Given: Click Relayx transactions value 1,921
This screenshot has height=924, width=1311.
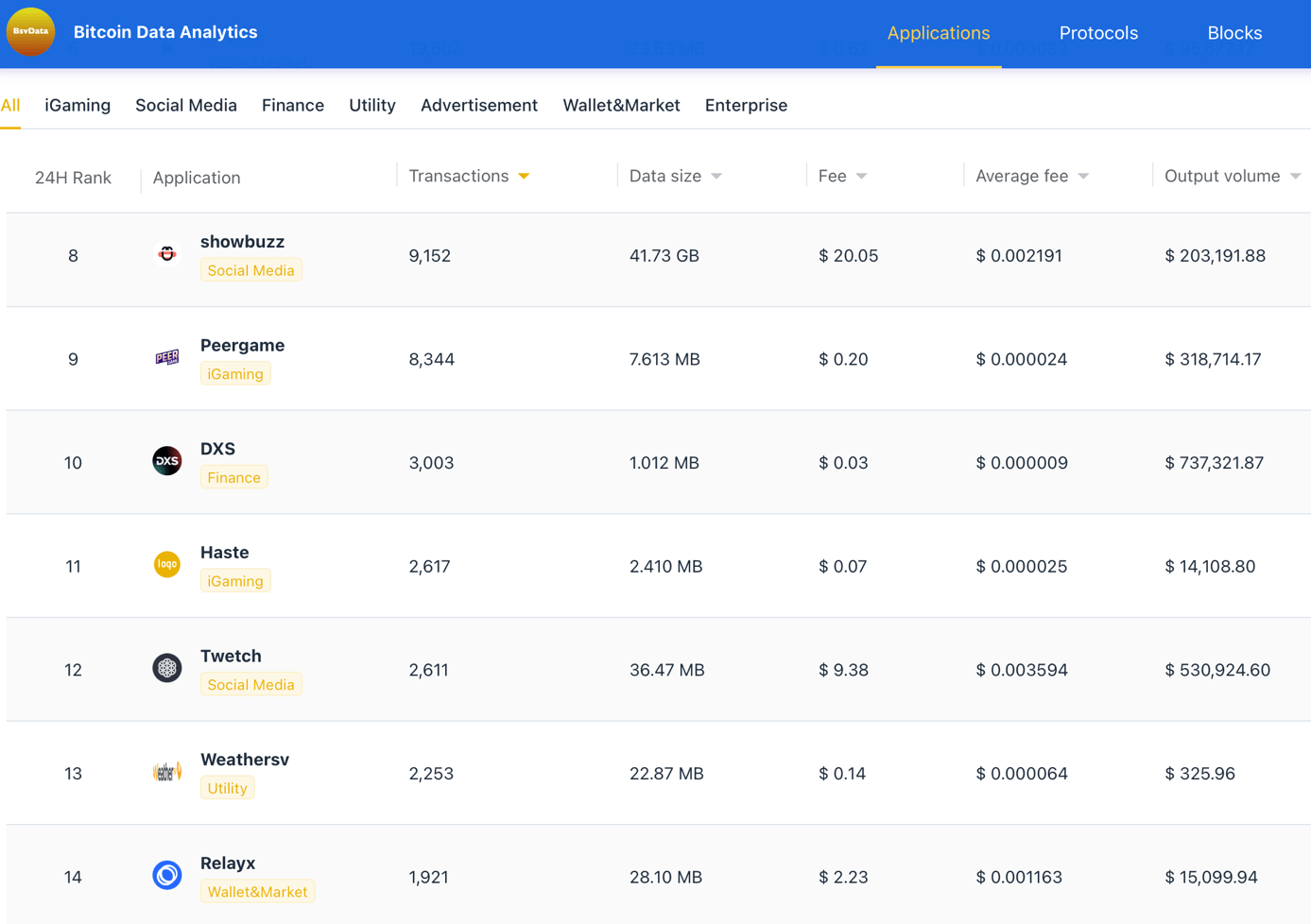Looking at the screenshot, I should click(x=429, y=878).
